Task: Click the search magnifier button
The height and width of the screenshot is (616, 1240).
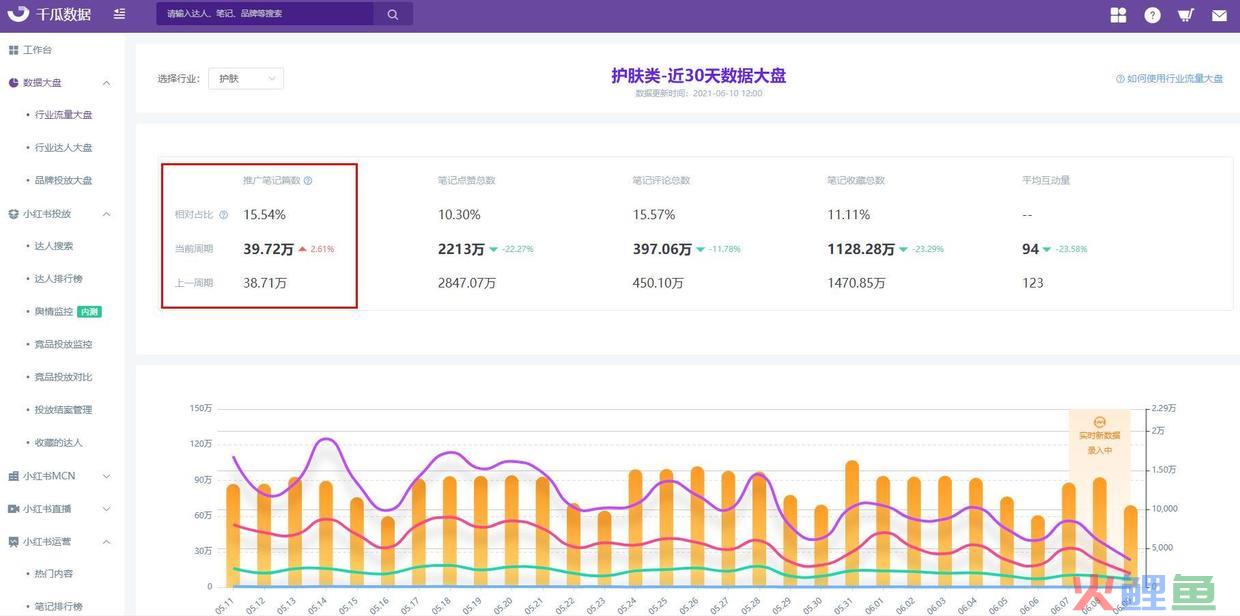Action: [393, 14]
